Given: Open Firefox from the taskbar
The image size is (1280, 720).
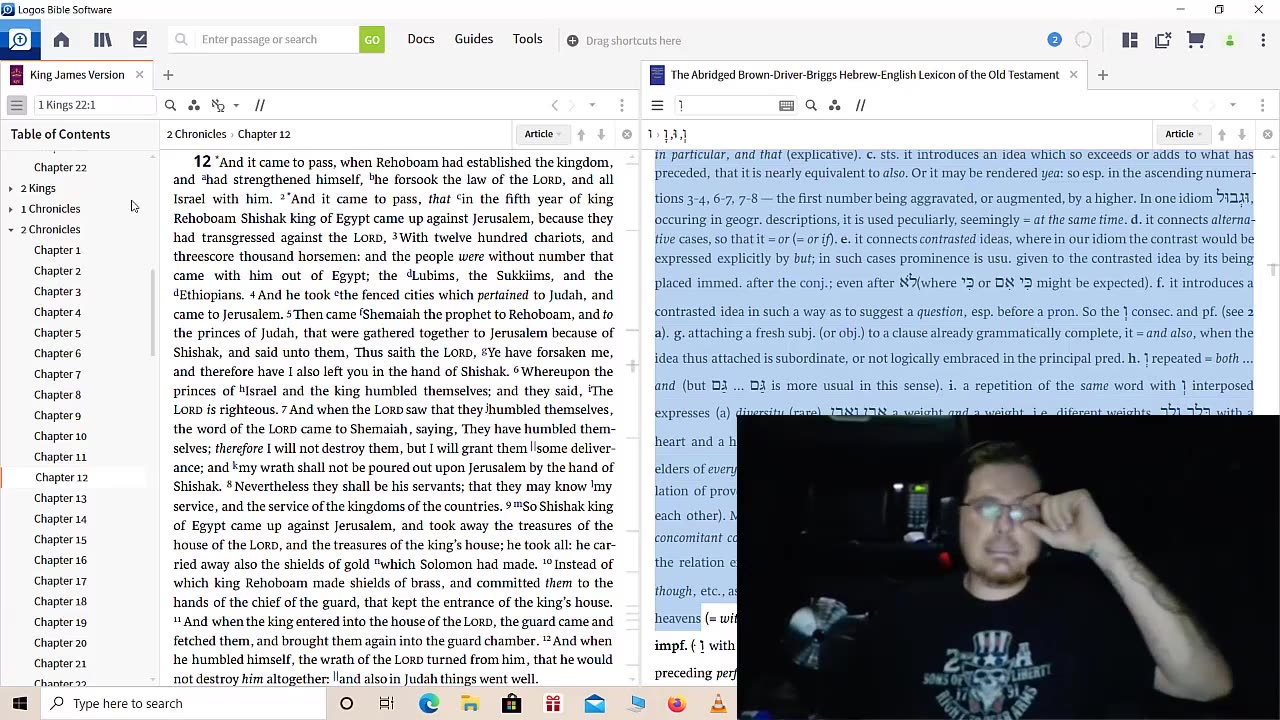Looking at the screenshot, I should tap(677, 704).
